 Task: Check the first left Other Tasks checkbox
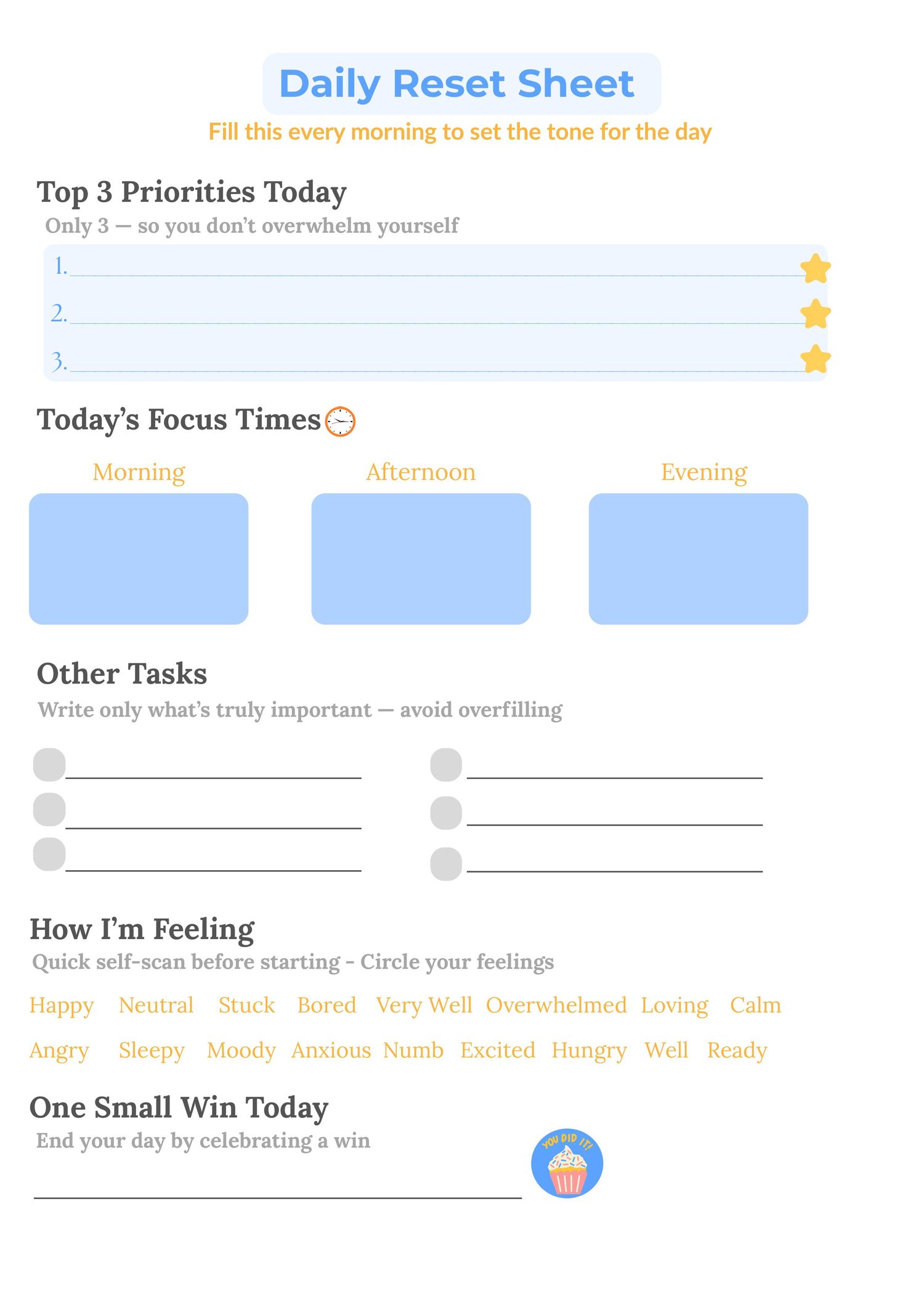click(49, 765)
